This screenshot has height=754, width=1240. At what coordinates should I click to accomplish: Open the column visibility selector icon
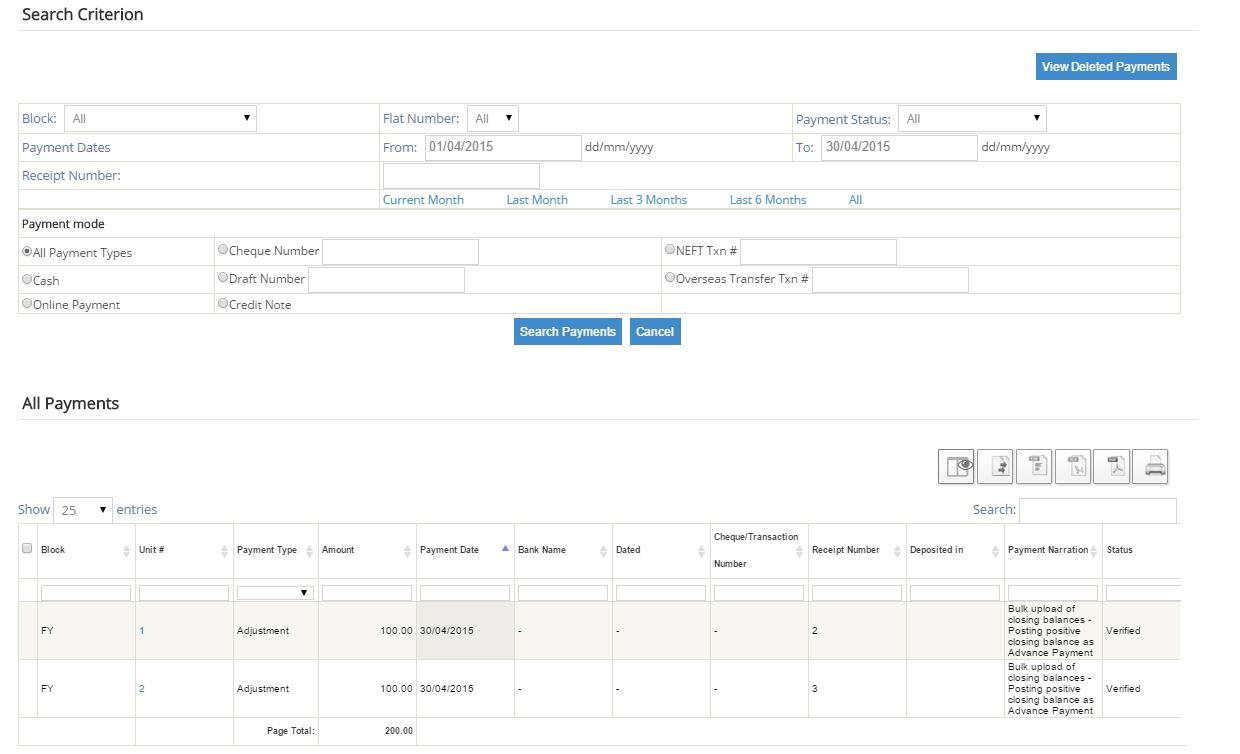pos(956,466)
